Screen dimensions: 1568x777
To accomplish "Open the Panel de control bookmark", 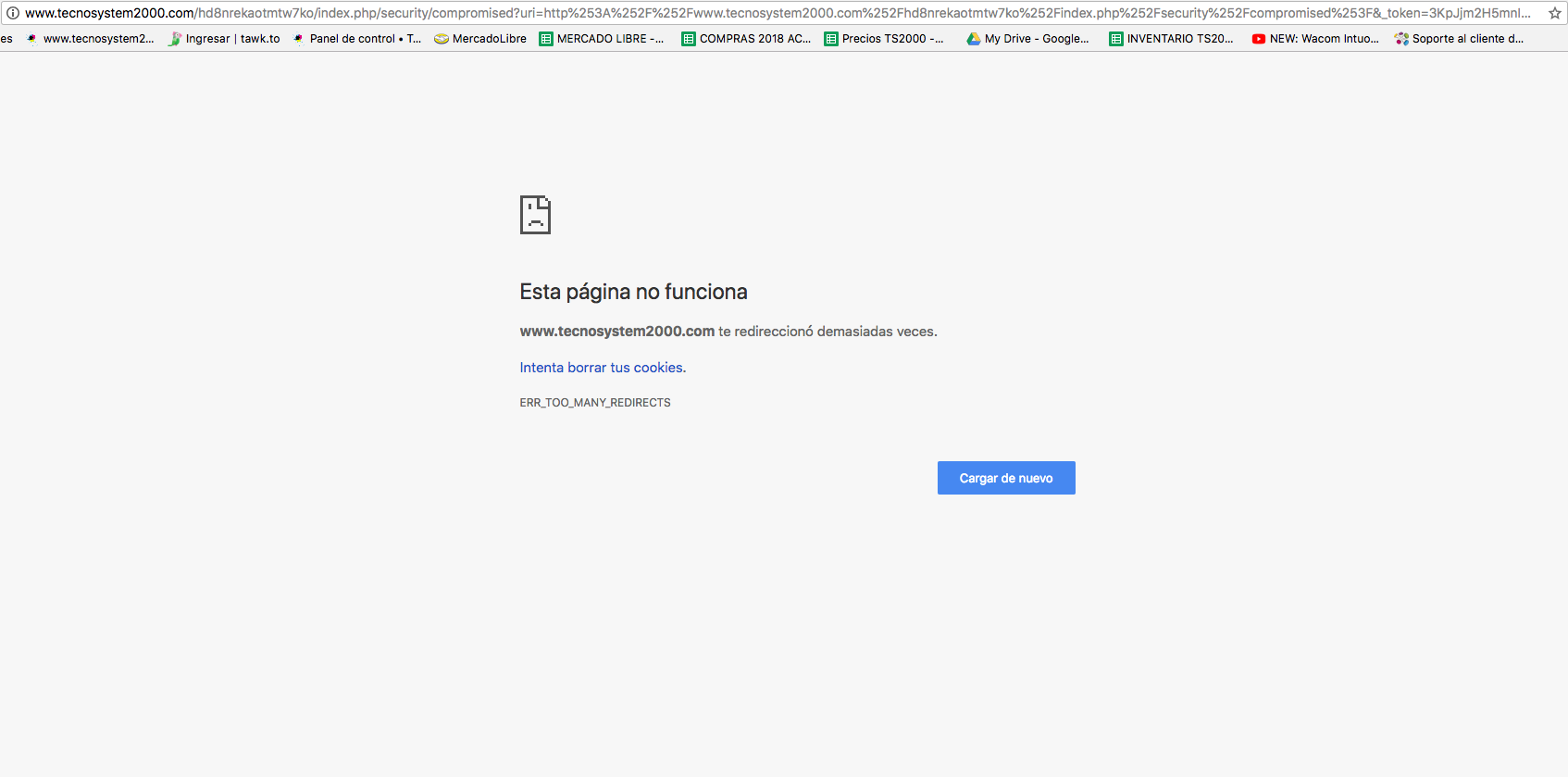I will (x=357, y=39).
